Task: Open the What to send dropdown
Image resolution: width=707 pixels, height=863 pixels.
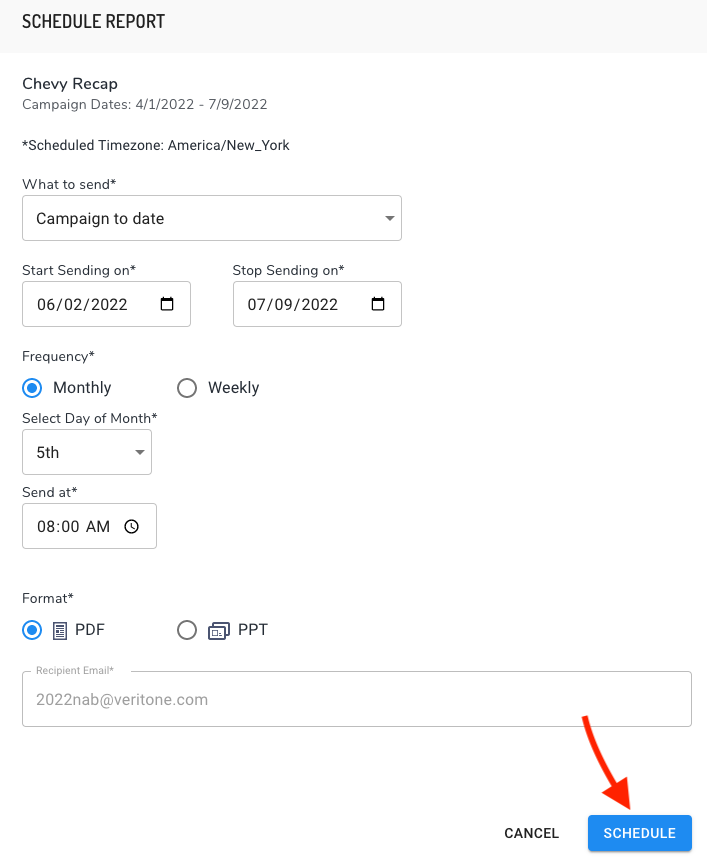Action: coord(212,217)
